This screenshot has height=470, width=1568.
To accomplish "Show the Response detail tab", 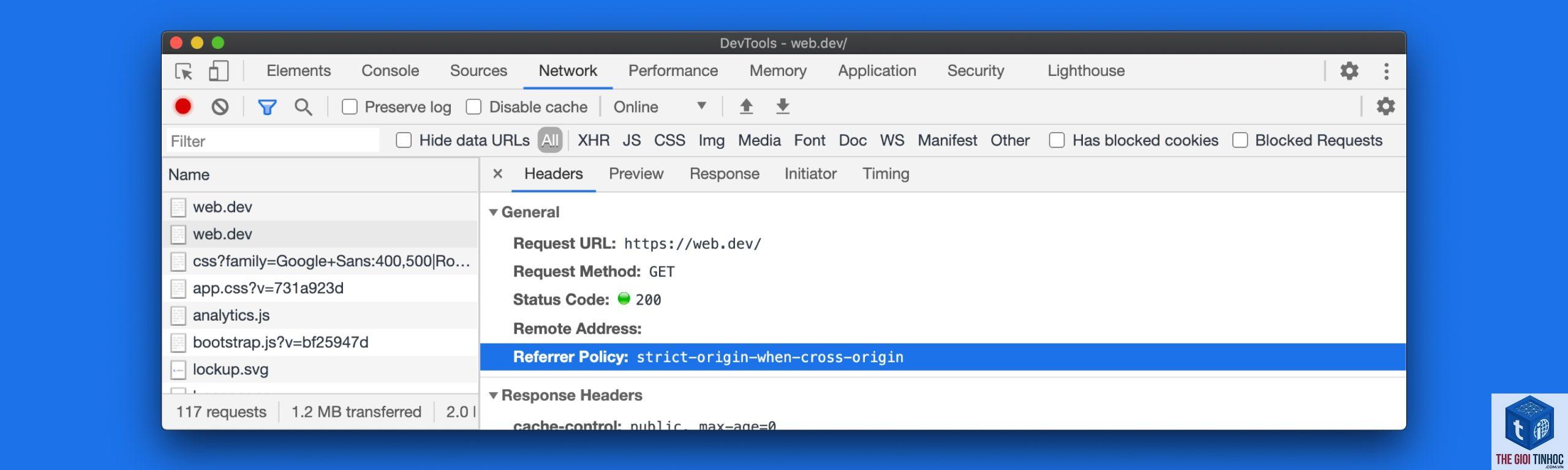I will pyautogui.click(x=725, y=174).
